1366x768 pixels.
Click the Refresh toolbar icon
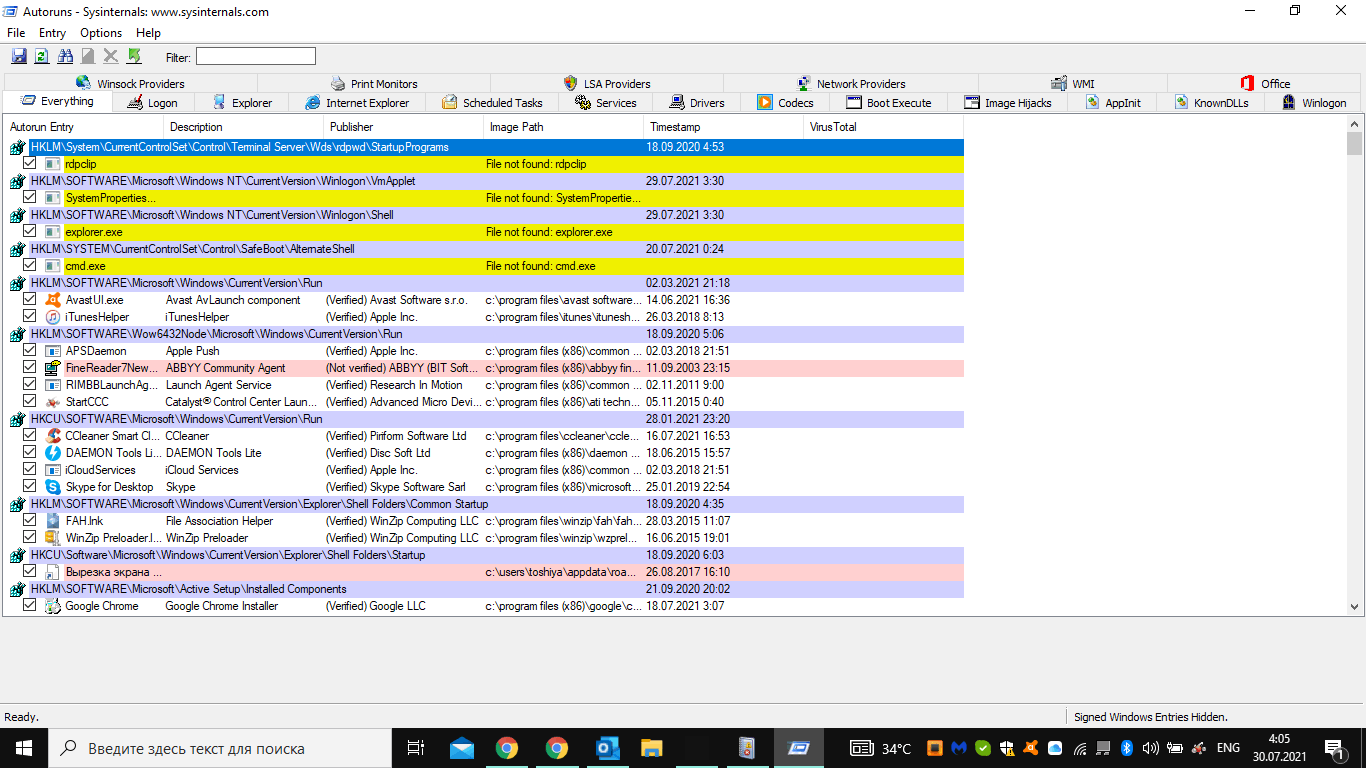(42, 56)
